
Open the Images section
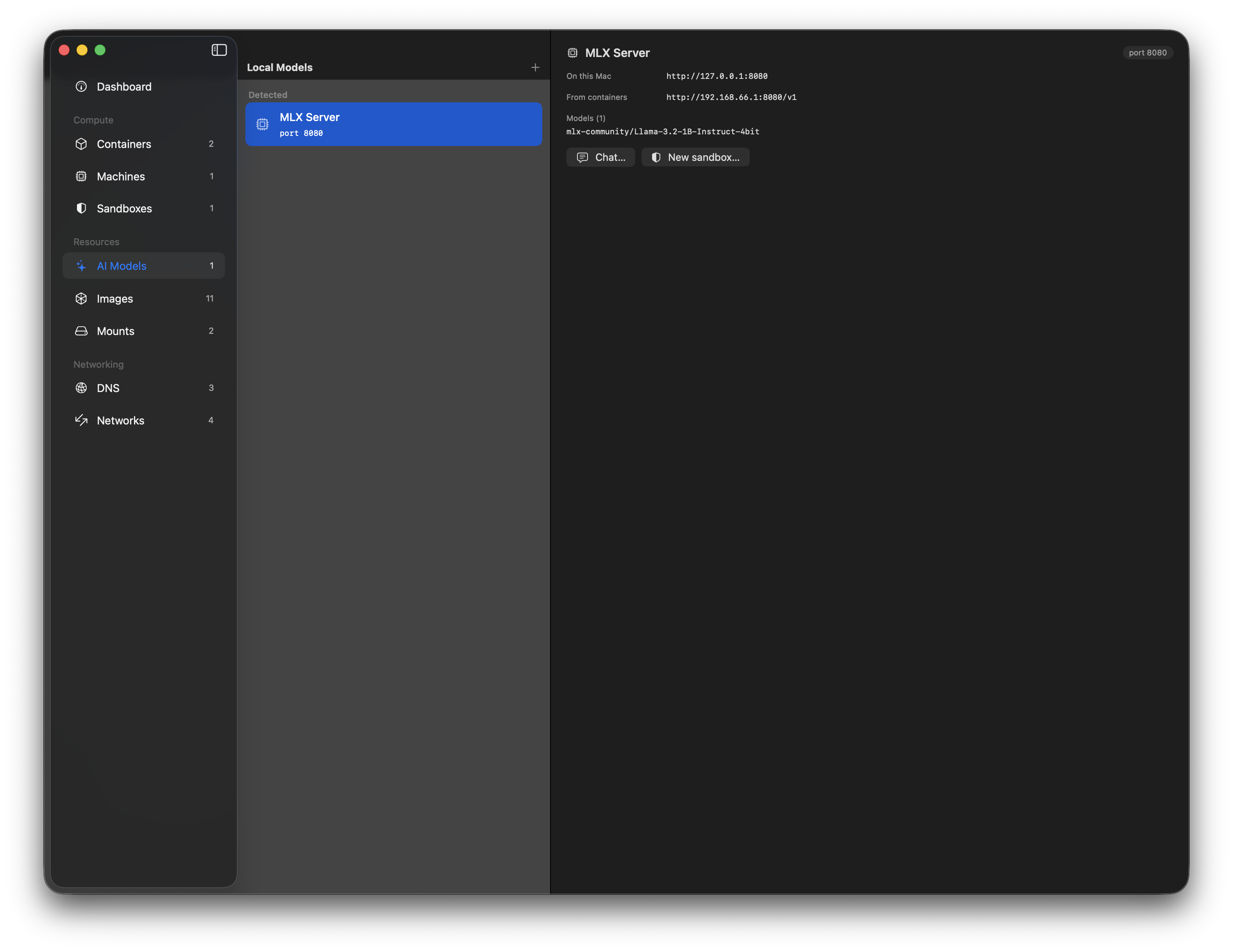point(143,298)
